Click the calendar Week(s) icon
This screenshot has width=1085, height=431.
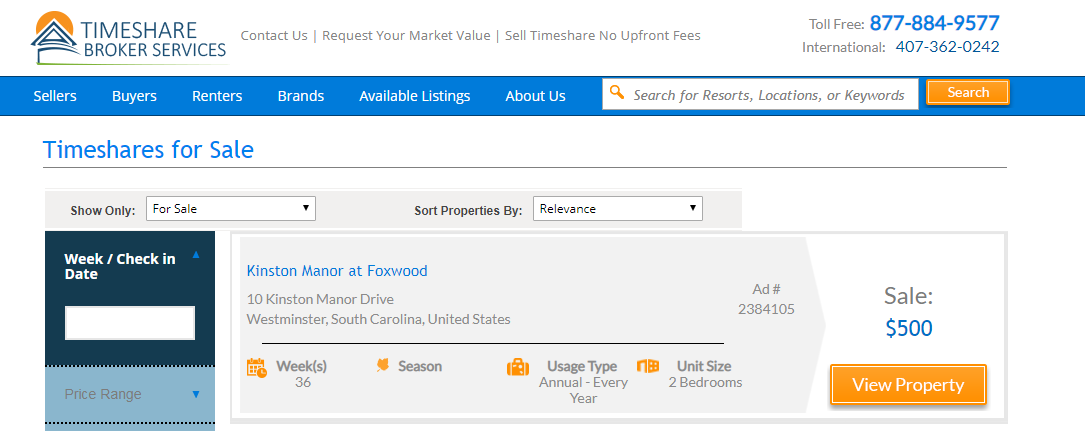click(257, 367)
